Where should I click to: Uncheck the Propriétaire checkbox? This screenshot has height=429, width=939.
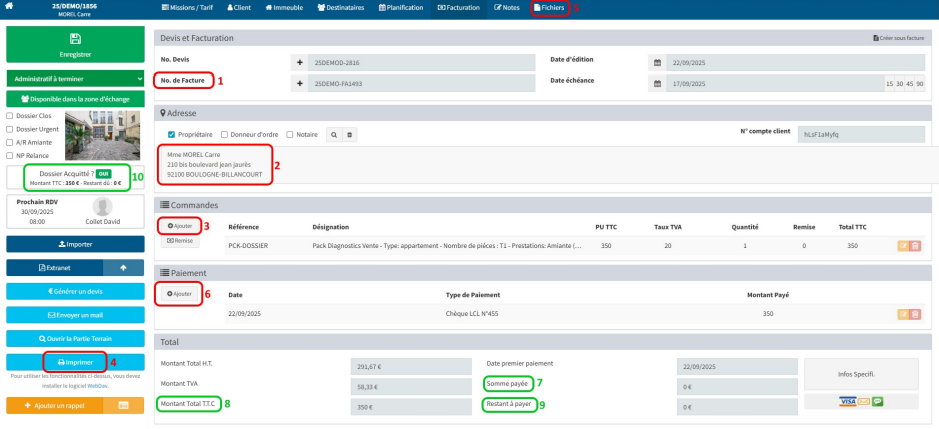172,134
